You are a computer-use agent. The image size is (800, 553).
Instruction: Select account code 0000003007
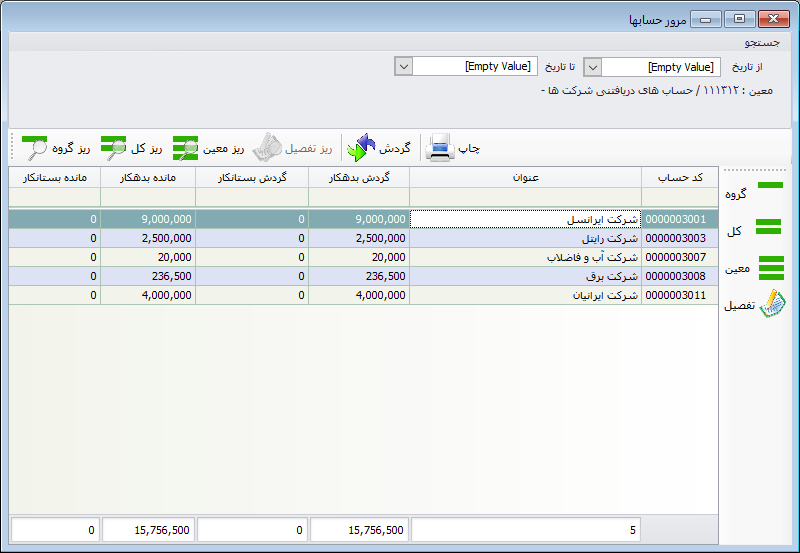click(676, 257)
